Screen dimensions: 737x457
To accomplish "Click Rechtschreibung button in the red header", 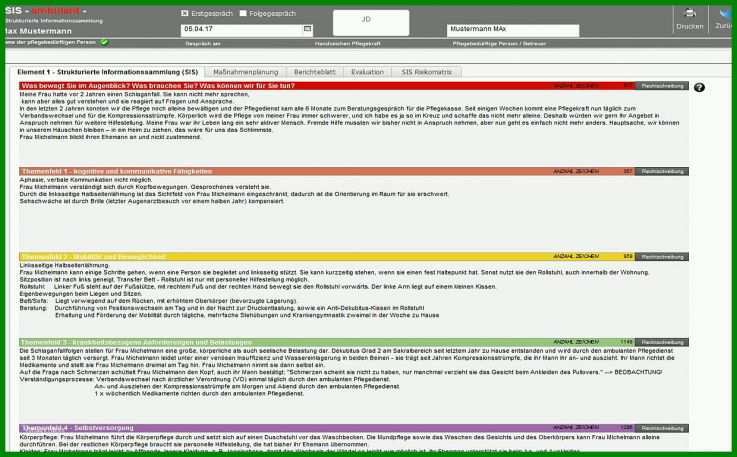I will coord(662,86).
